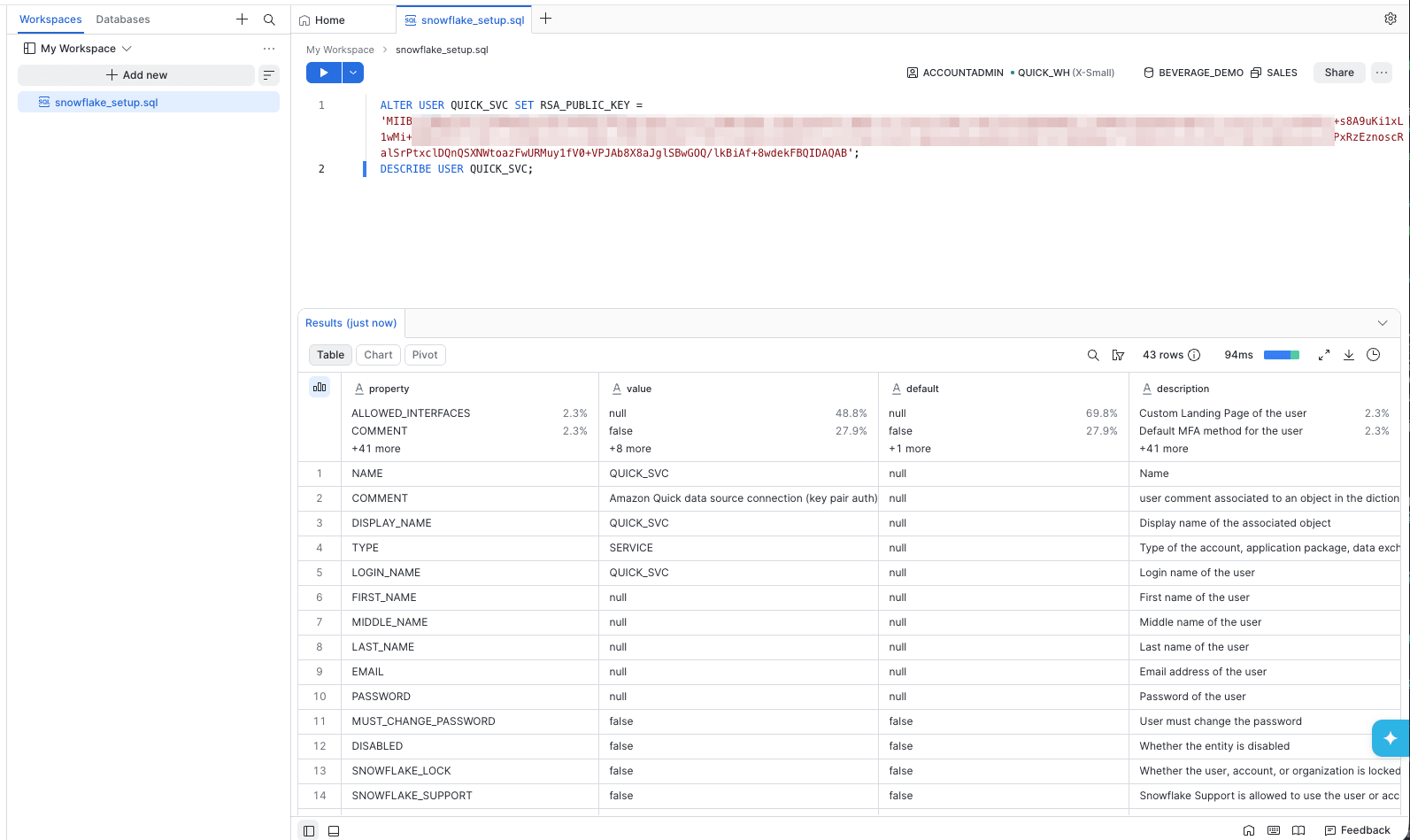Viewport: 1410px width, 840px height.
Task: Click the Add new button
Action: click(x=136, y=75)
